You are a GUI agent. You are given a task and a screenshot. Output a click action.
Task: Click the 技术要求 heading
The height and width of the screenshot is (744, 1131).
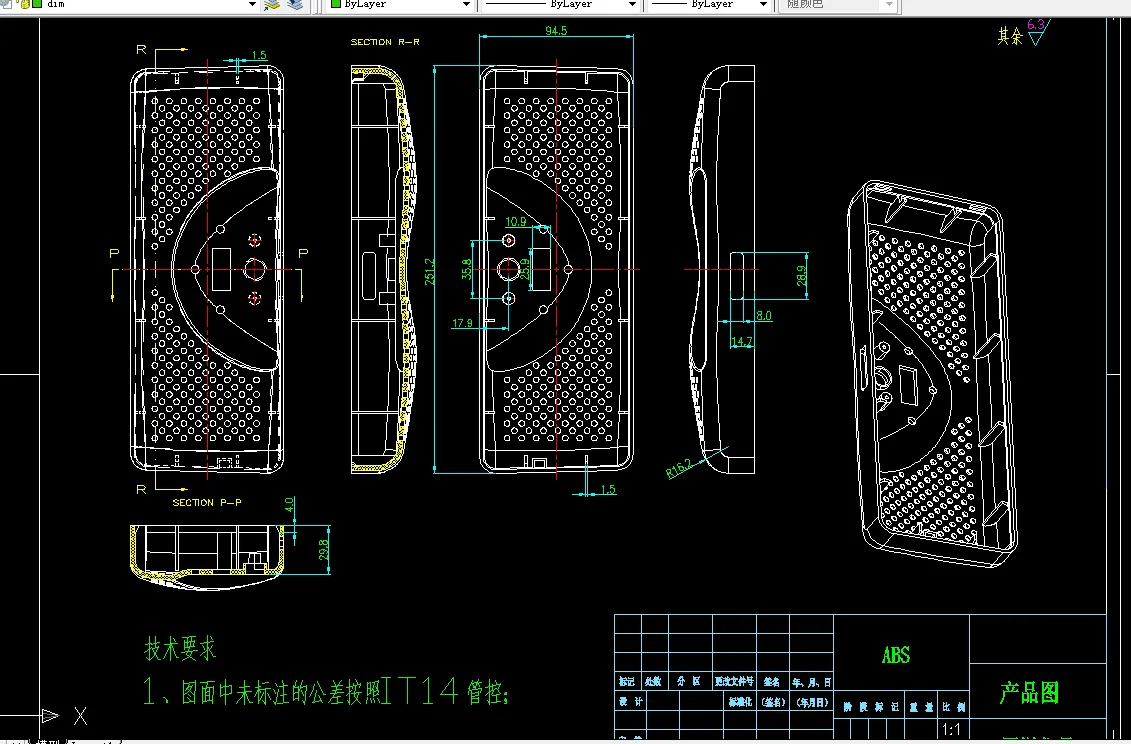tap(180, 648)
